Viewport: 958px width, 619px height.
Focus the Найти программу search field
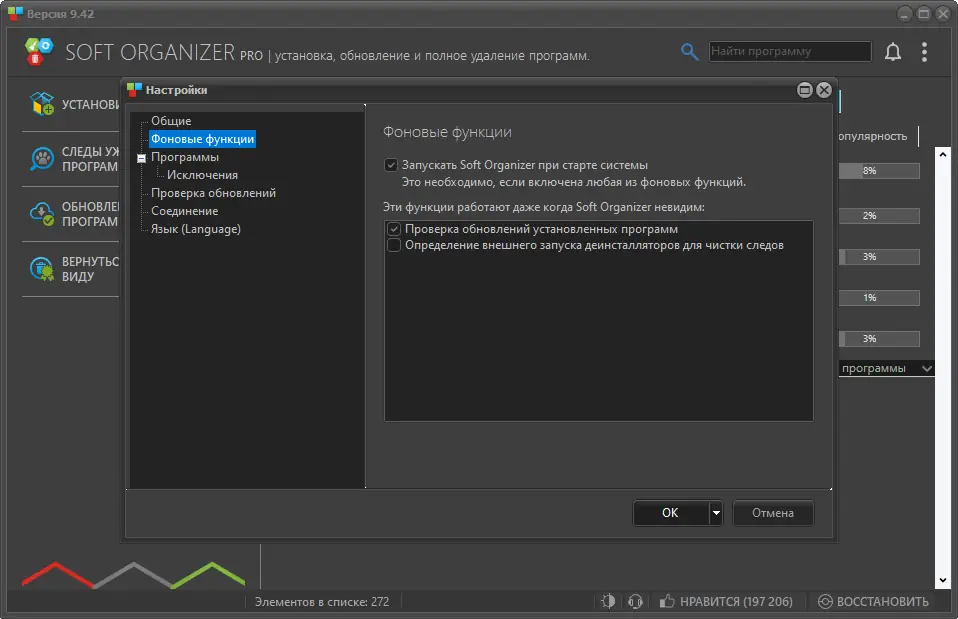(790, 51)
